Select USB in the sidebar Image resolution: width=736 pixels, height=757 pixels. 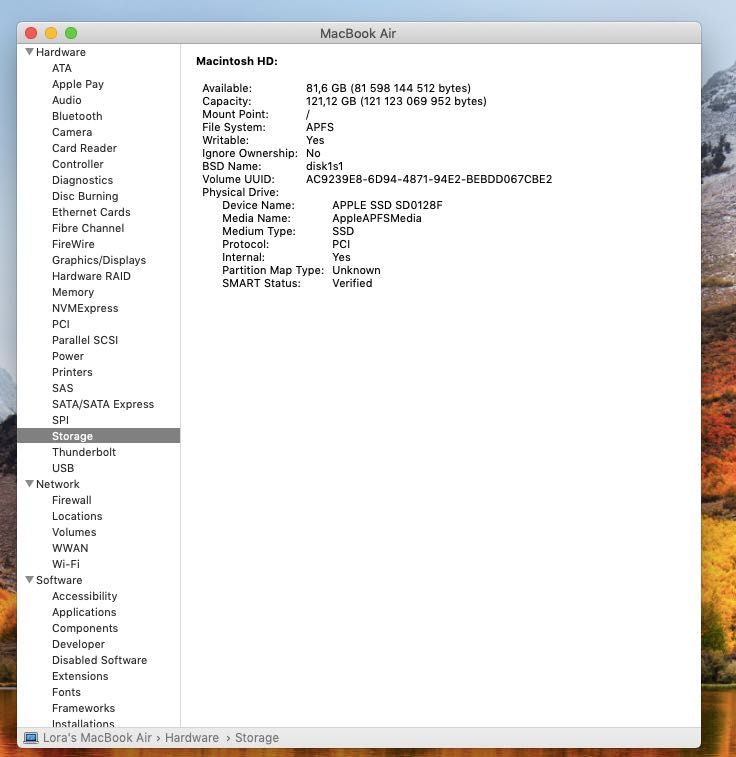coord(63,468)
